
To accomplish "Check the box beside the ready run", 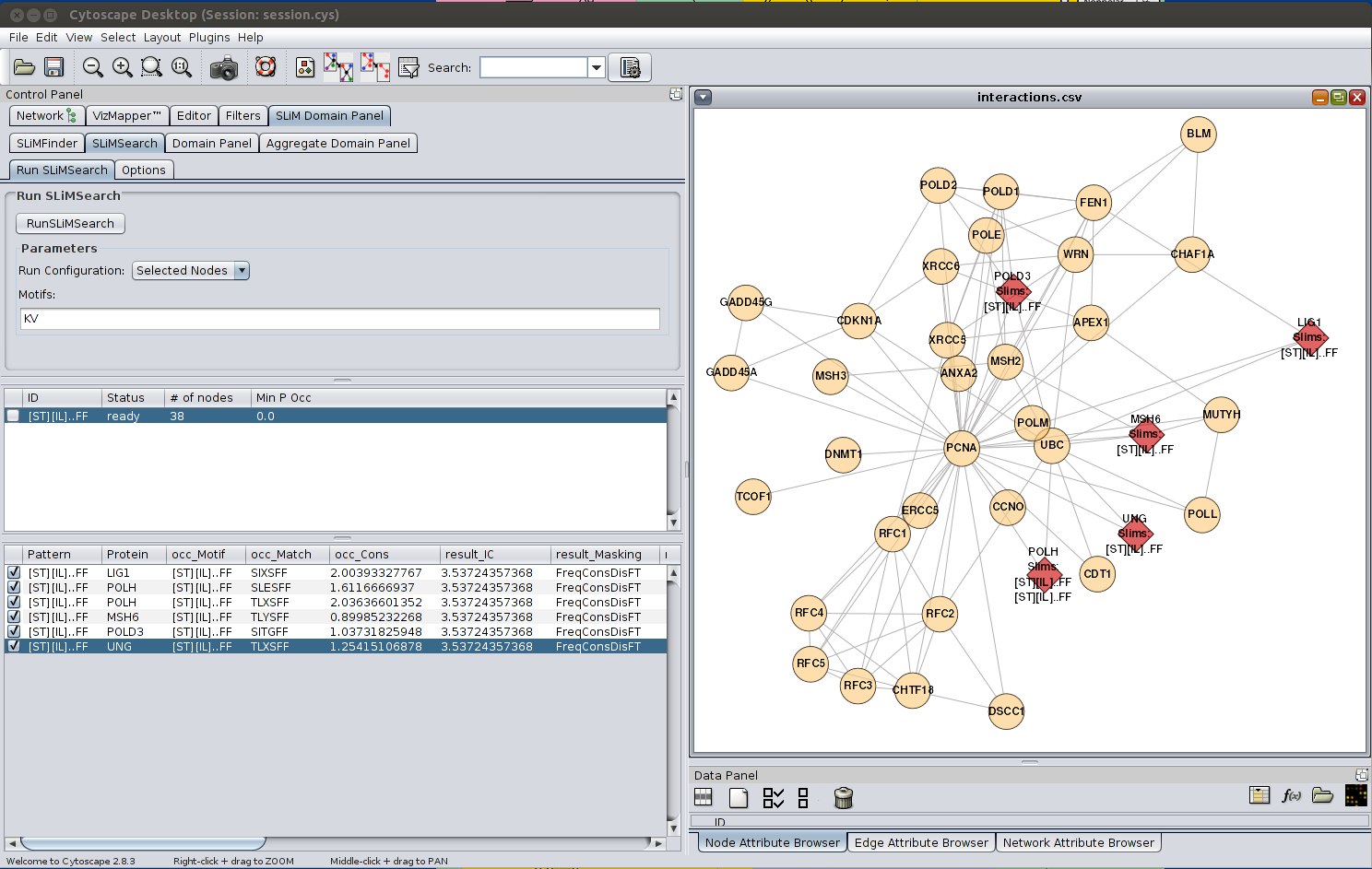I will pyautogui.click(x=14, y=416).
